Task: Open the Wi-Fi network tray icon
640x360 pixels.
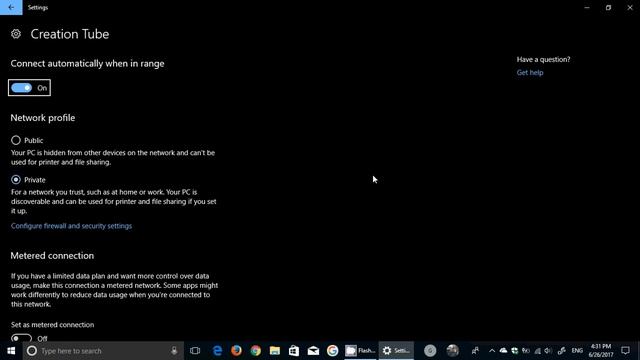Action: 538,351
